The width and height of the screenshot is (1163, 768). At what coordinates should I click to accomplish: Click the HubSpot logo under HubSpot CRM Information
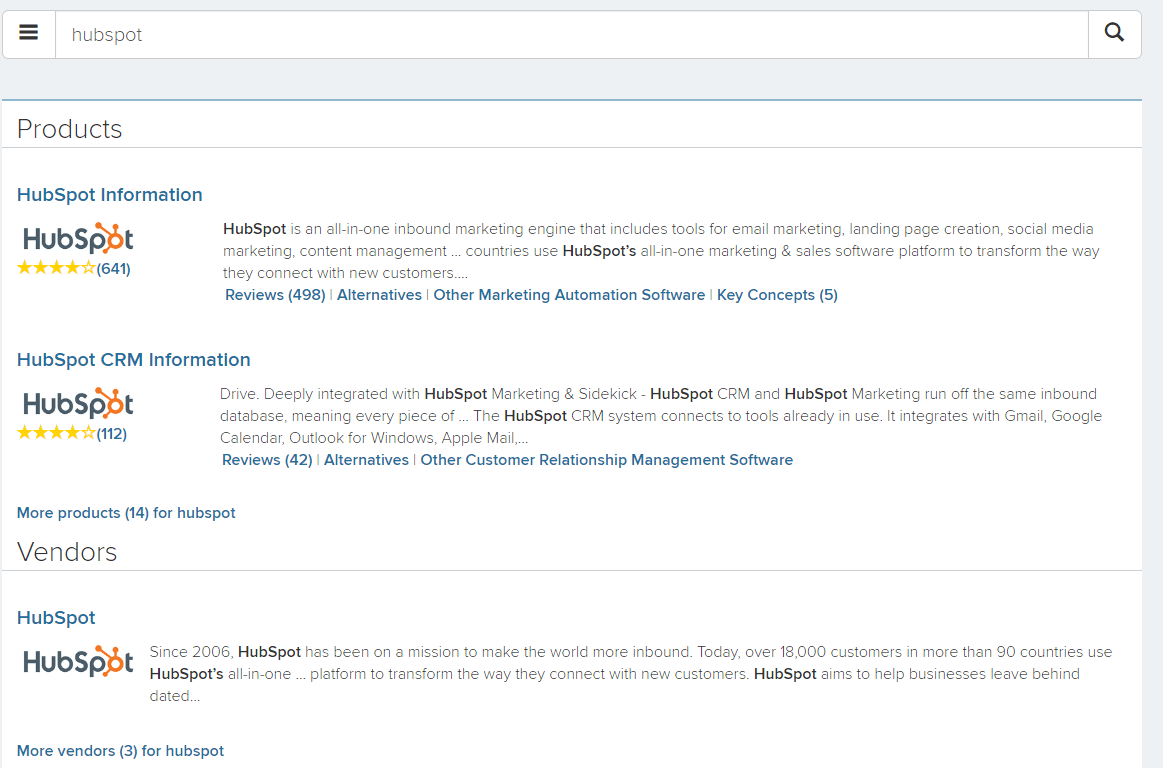(x=79, y=403)
